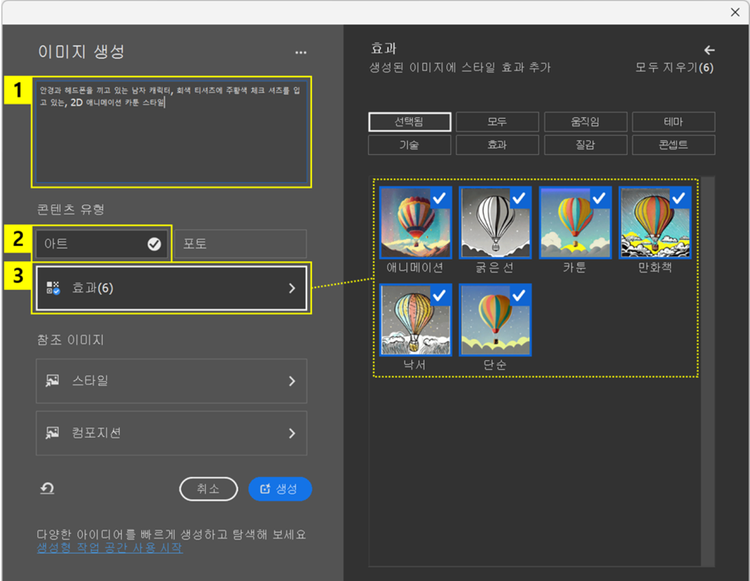Uncheck the 애니메이션 effect checkmark
This screenshot has height=581, width=750.
440,197
